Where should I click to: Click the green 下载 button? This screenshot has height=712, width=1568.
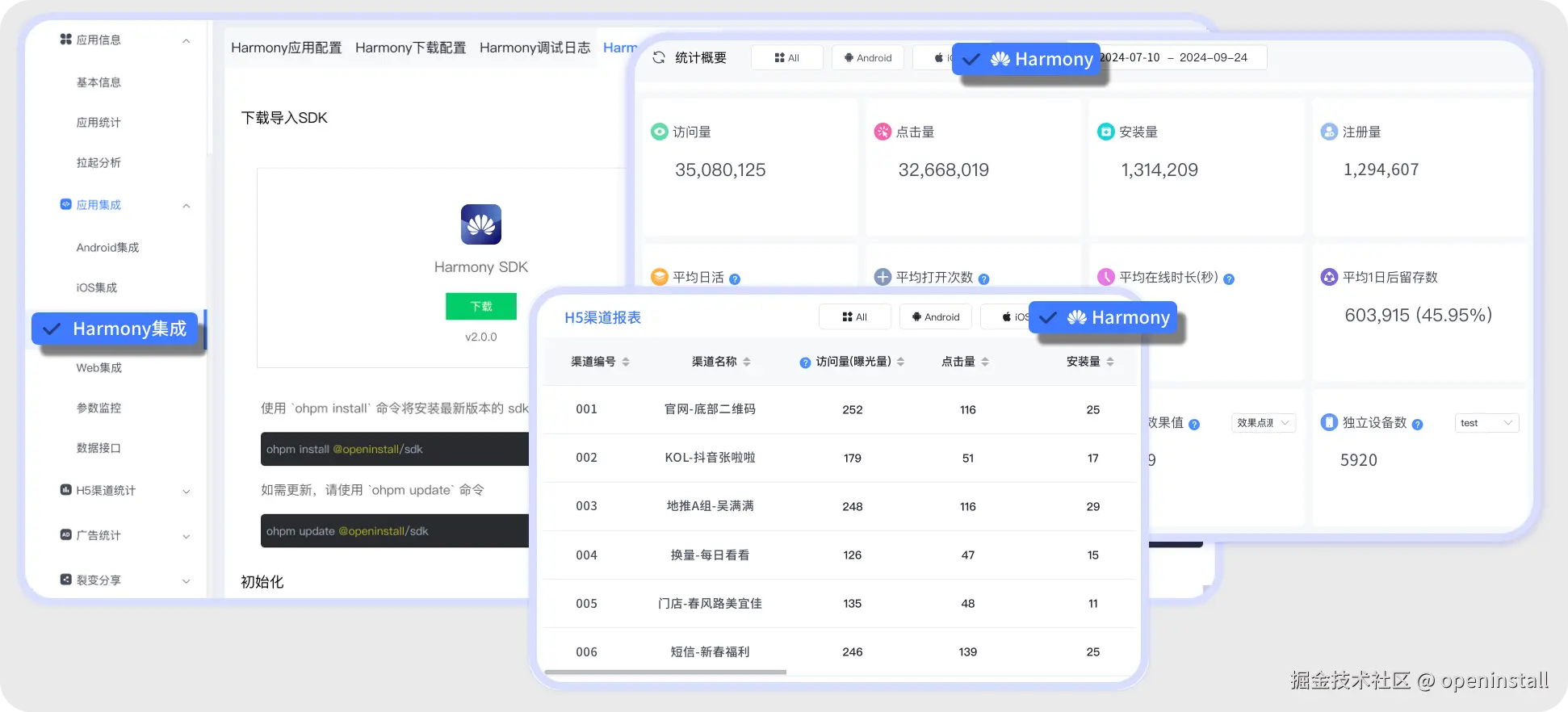click(481, 306)
